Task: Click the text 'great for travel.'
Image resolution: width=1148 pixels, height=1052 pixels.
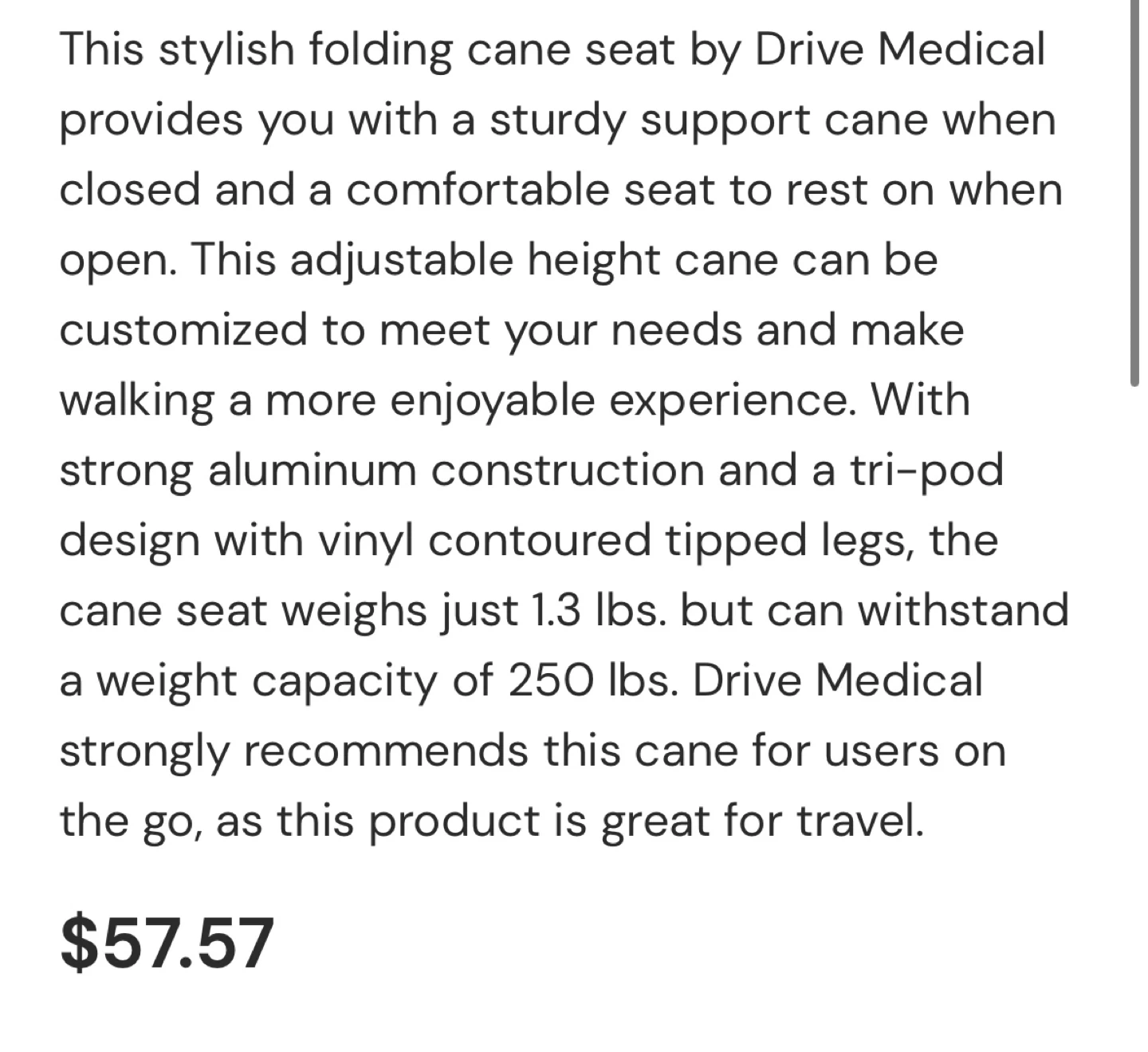Action: click(x=762, y=822)
